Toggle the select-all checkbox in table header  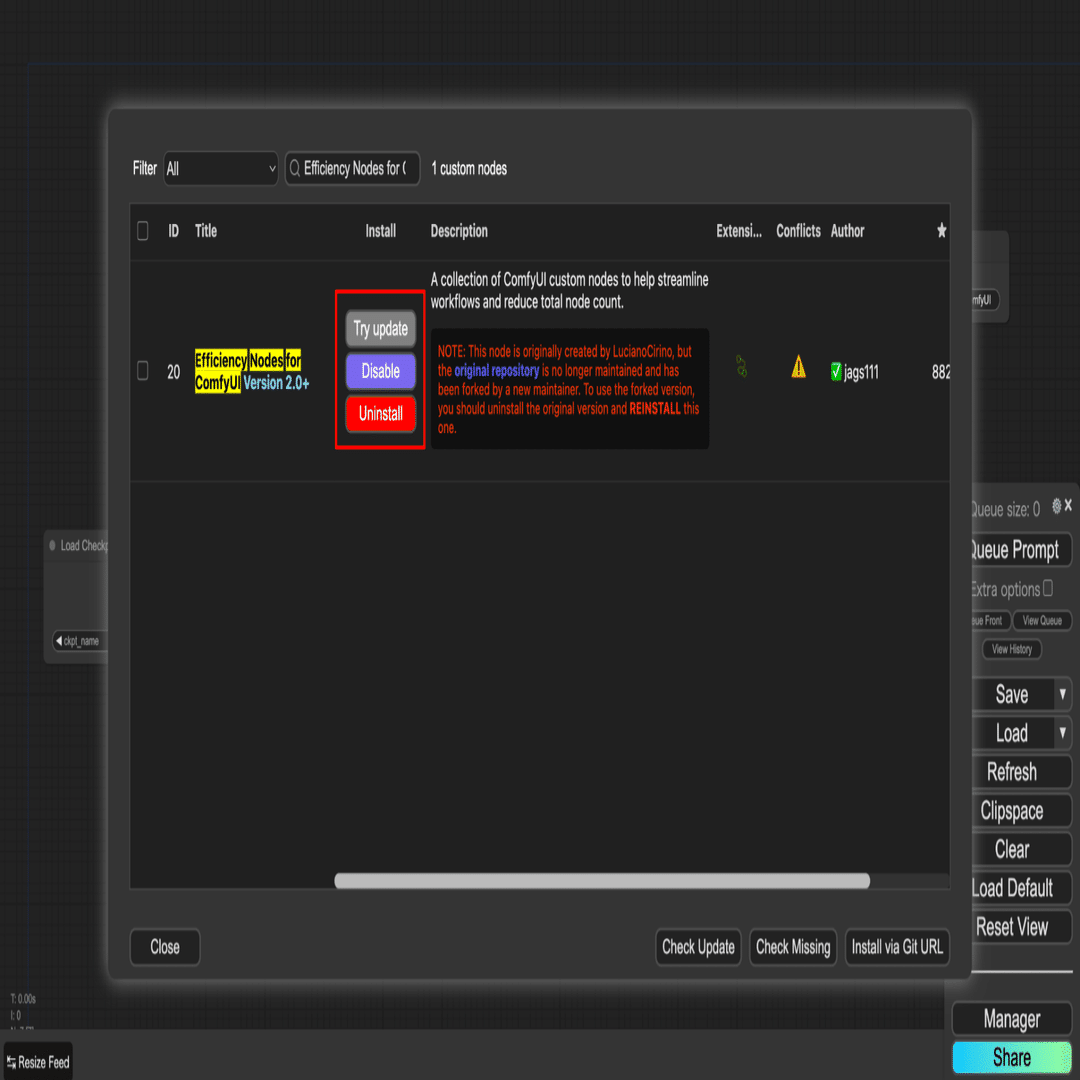(x=143, y=231)
